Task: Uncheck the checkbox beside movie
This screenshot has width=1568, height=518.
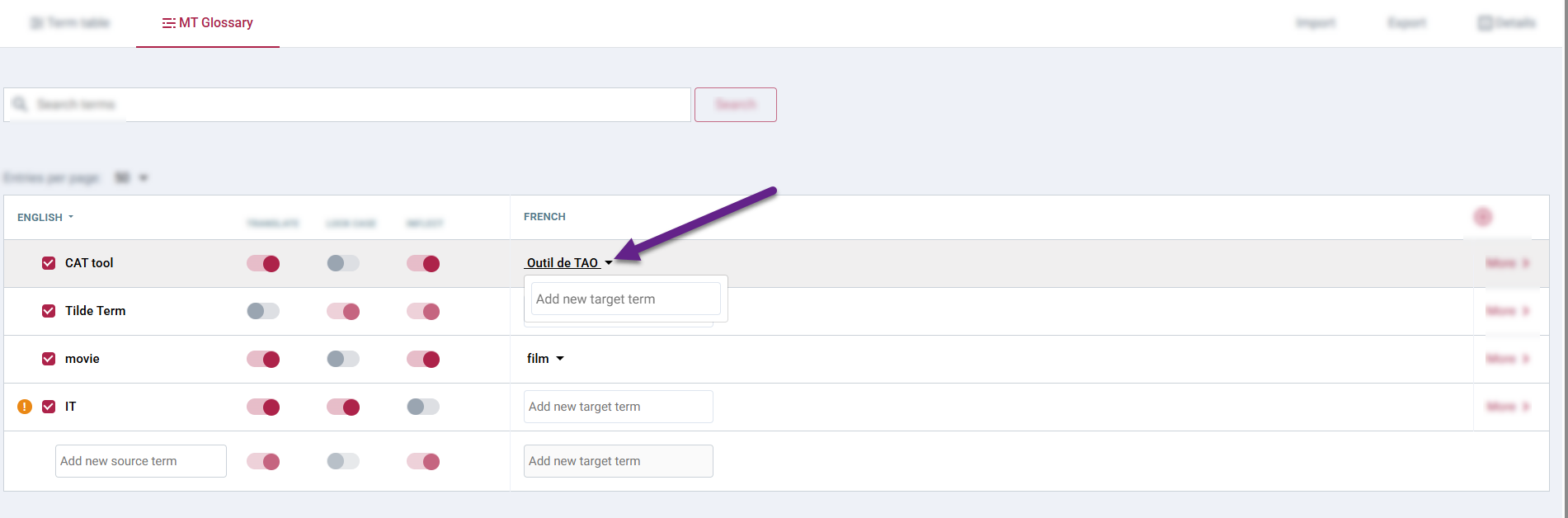Action: click(x=49, y=359)
